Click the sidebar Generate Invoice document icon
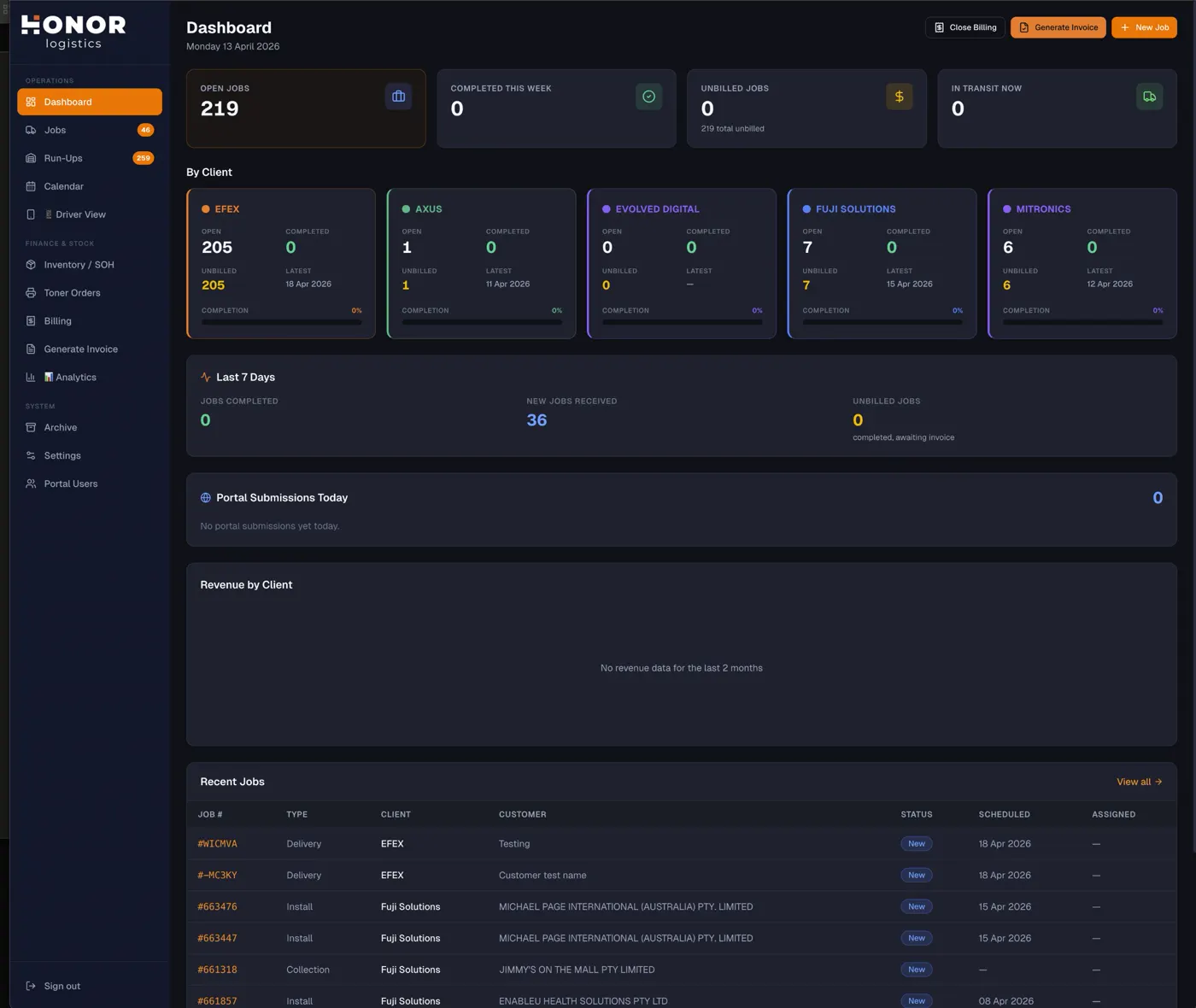The width and height of the screenshot is (1196, 1008). pyautogui.click(x=31, y=349)
